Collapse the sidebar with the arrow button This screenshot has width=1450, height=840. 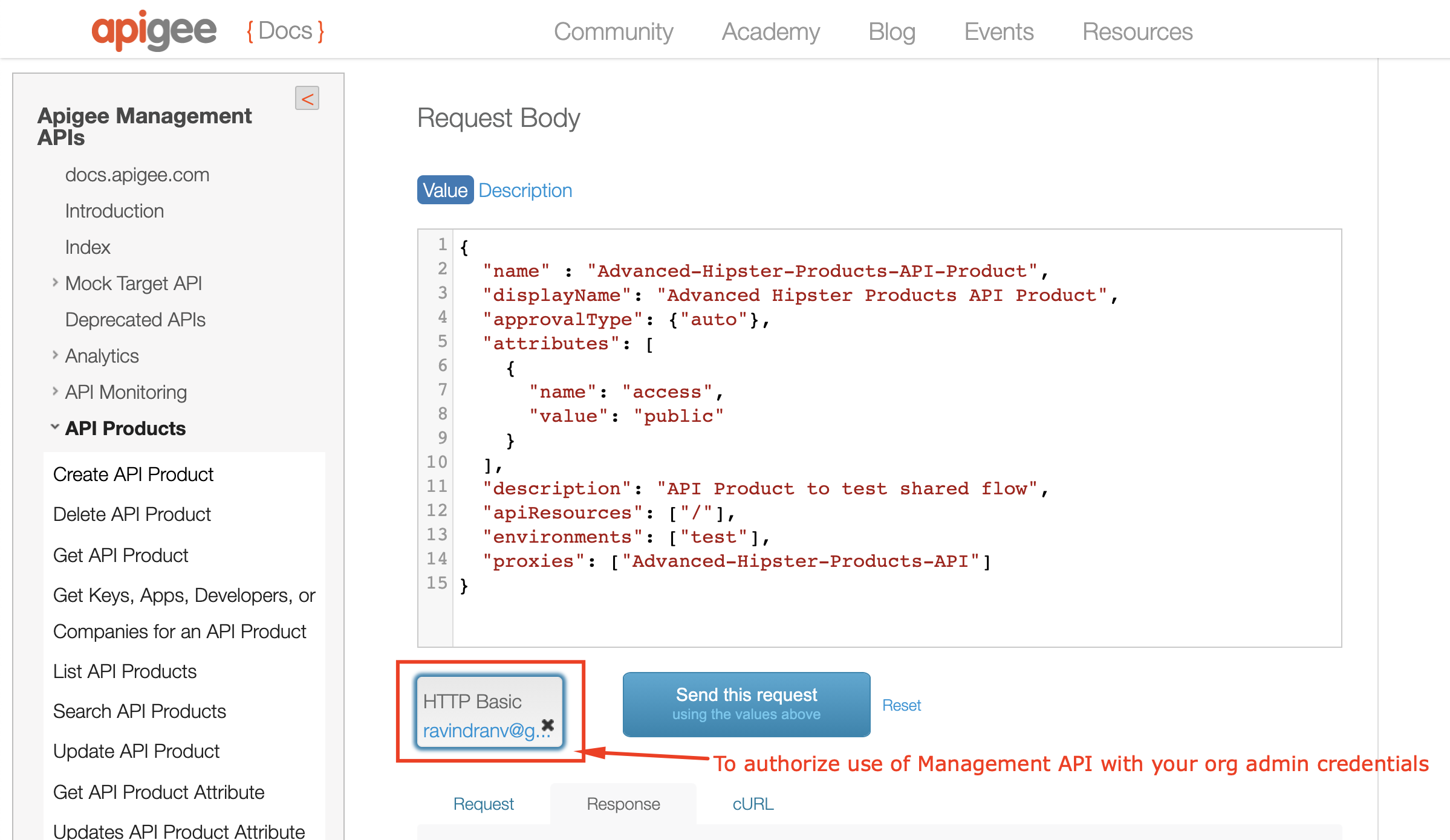[x=307, y=98]
